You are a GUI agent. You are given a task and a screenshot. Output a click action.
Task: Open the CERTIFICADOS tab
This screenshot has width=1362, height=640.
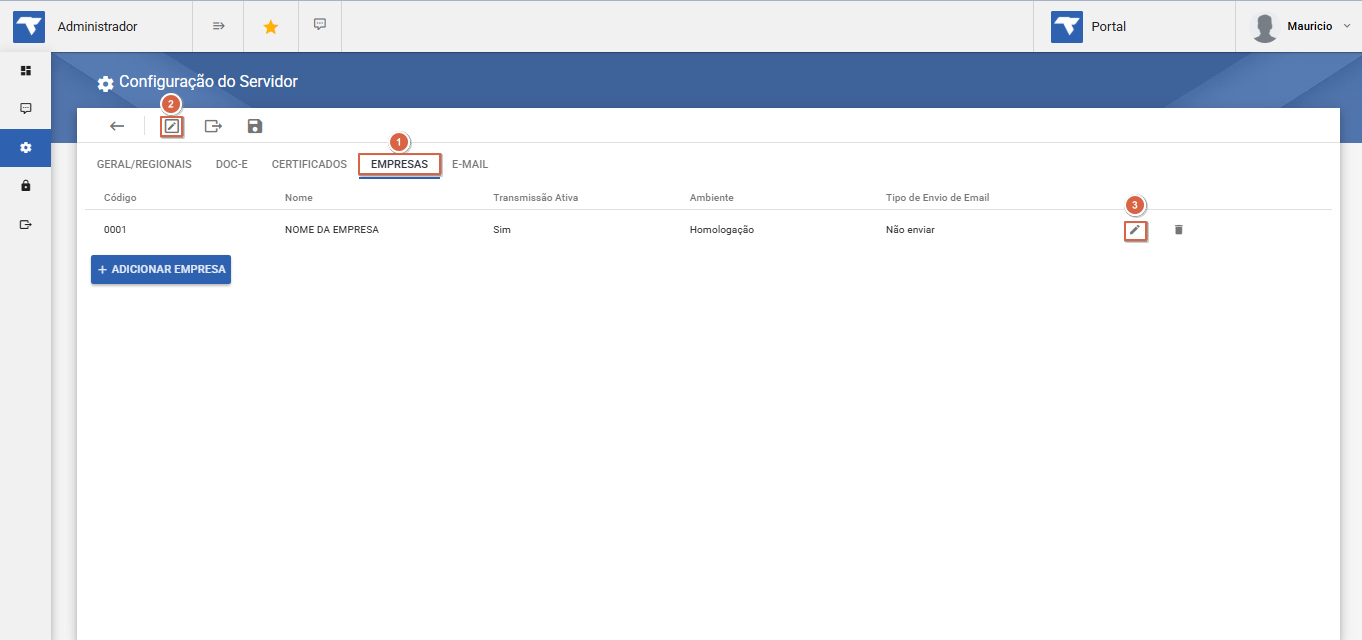309,164
